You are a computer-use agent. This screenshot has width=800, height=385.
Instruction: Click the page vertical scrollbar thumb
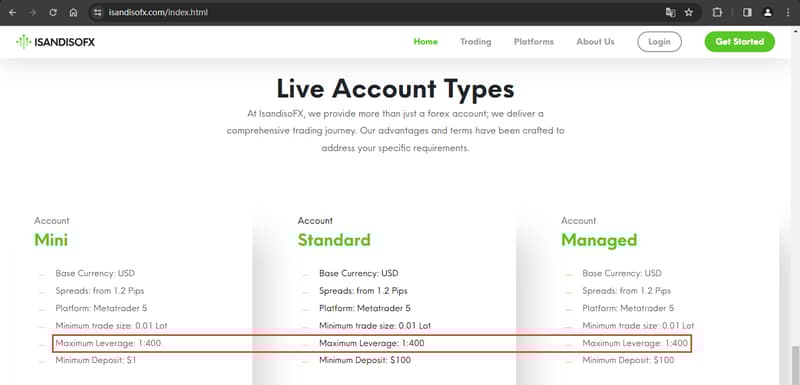point(795,366)
